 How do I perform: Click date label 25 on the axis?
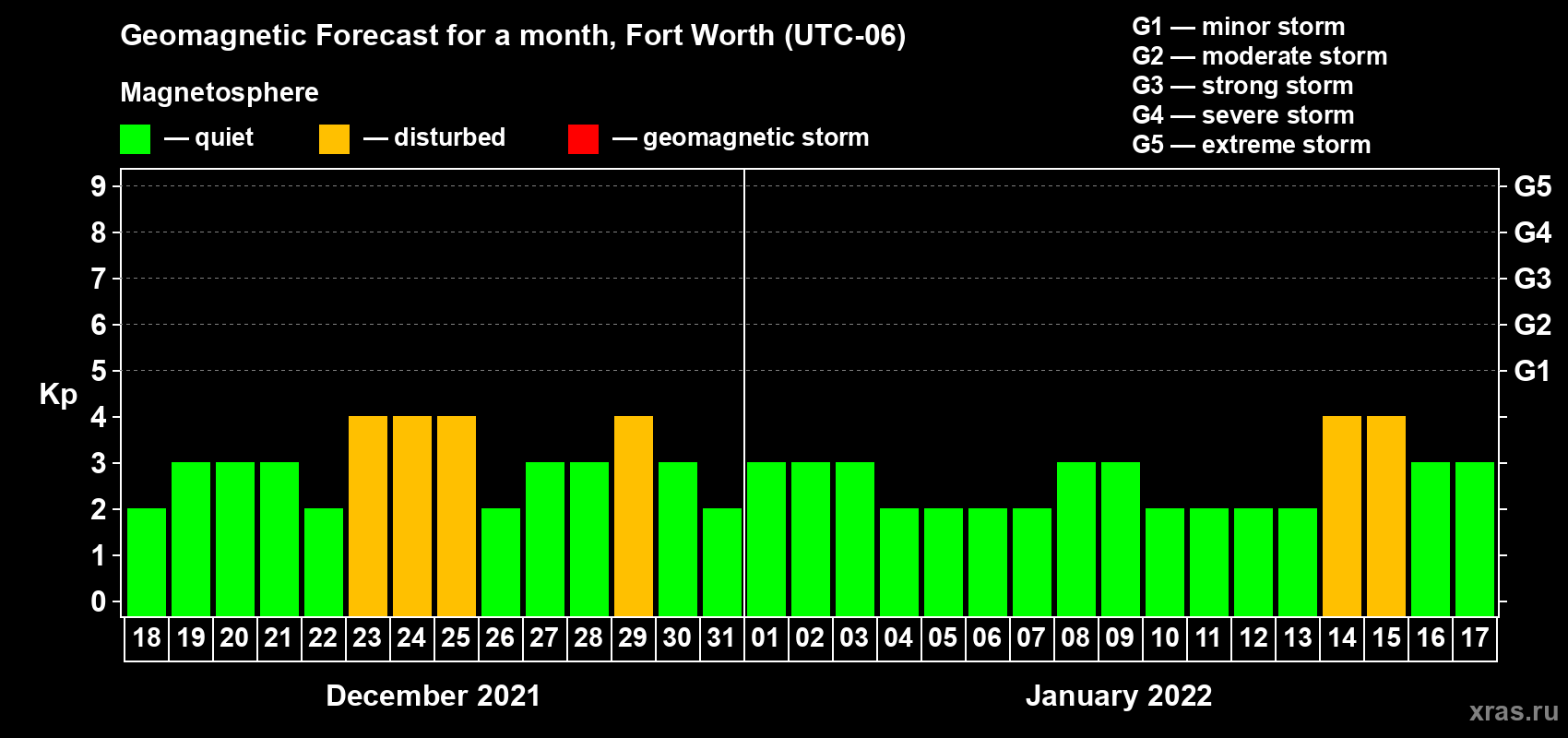click(456, 638)
